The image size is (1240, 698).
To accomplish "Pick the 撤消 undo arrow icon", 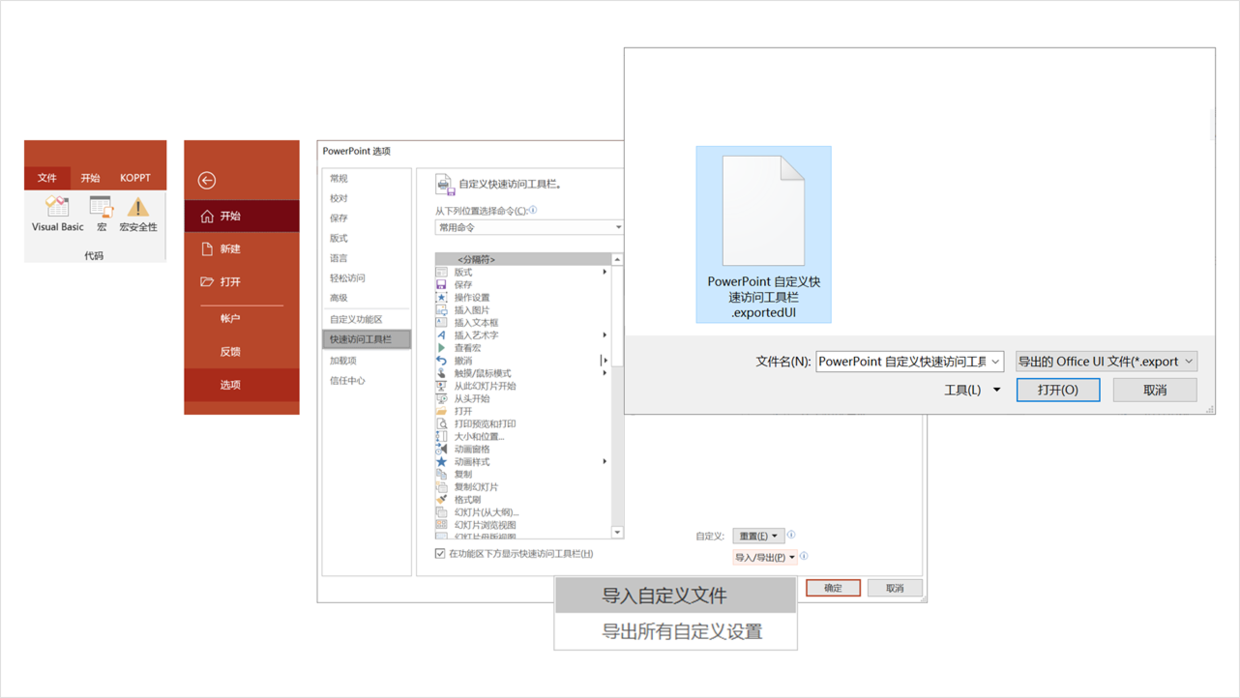I will pyautogui.click(x=441, y=361).
